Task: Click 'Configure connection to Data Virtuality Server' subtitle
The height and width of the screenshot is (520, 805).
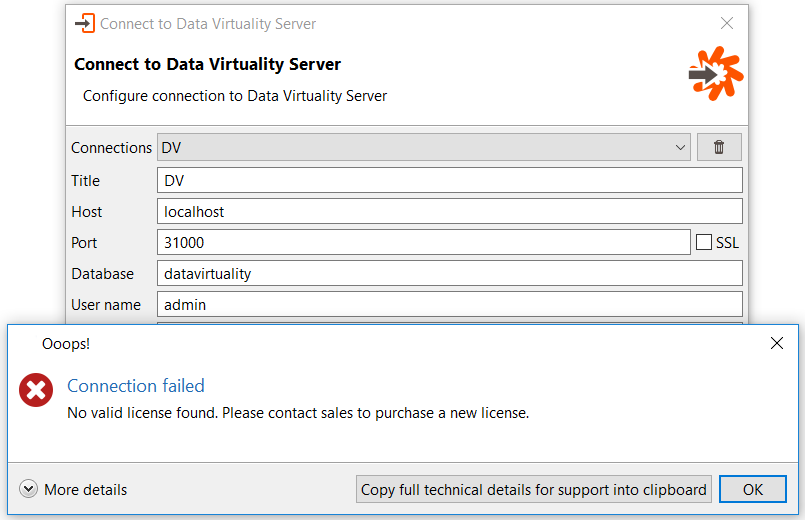Action: pyautogui.click(x=235, y=96)
